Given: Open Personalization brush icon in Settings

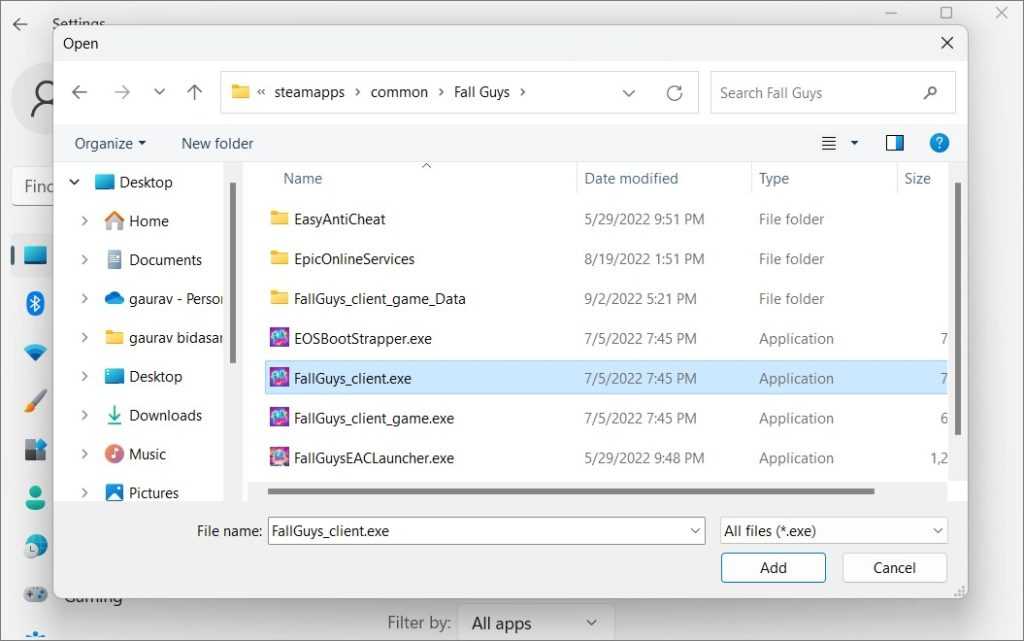Looking at the screenshot, I should [35, 401].
